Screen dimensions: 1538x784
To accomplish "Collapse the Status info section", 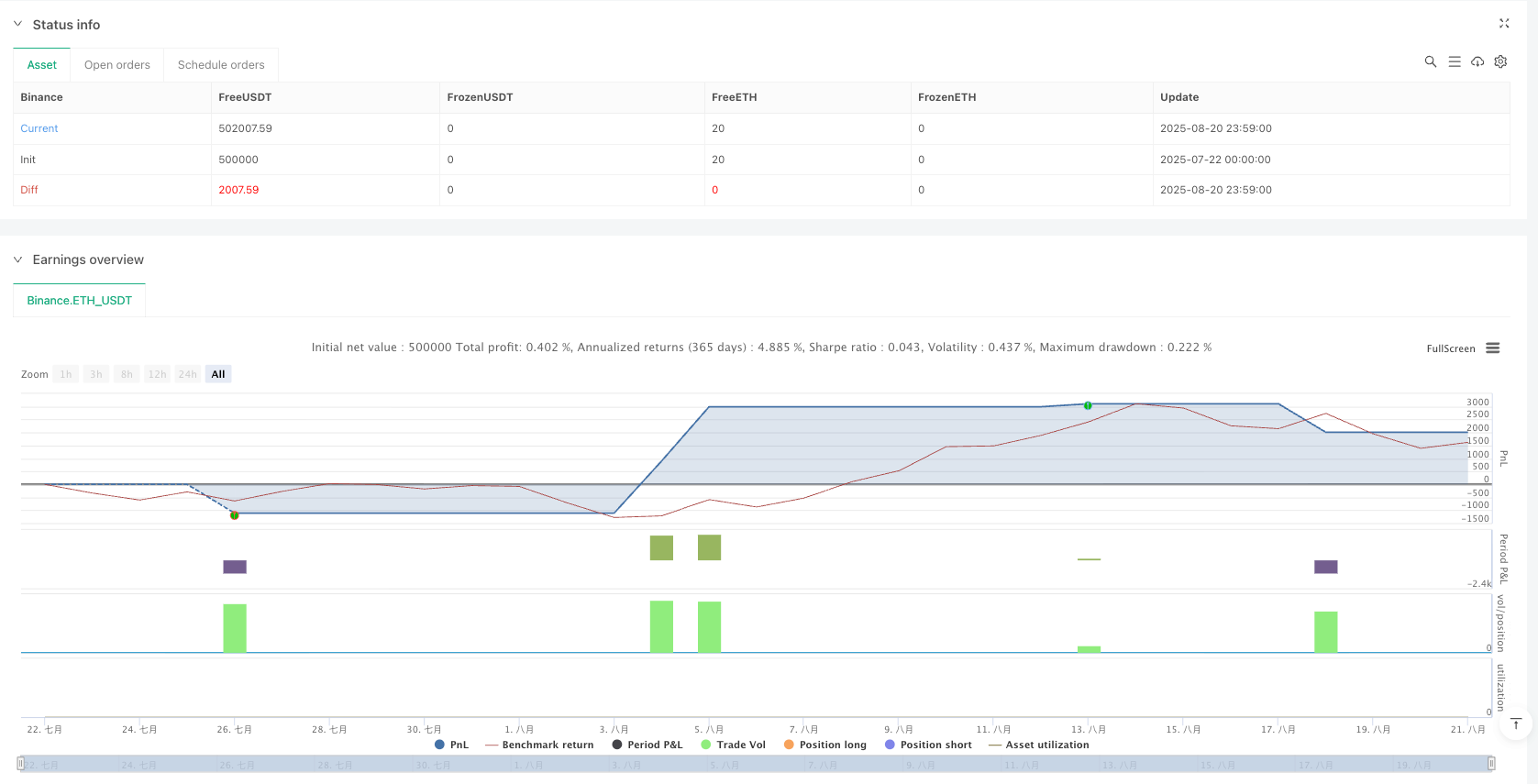I will tap(17, 24).
